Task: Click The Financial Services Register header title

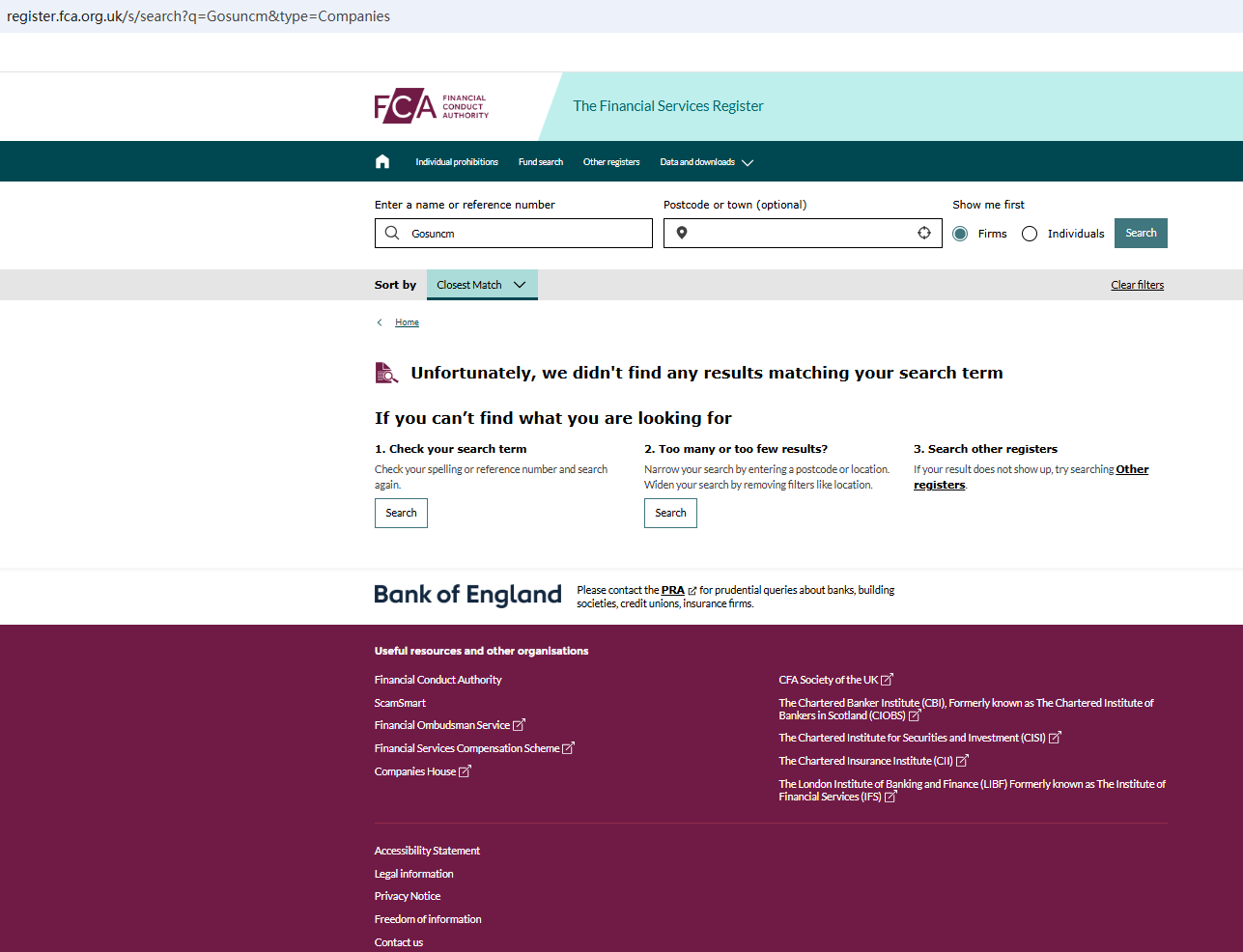Action: [x=668, y=106]
